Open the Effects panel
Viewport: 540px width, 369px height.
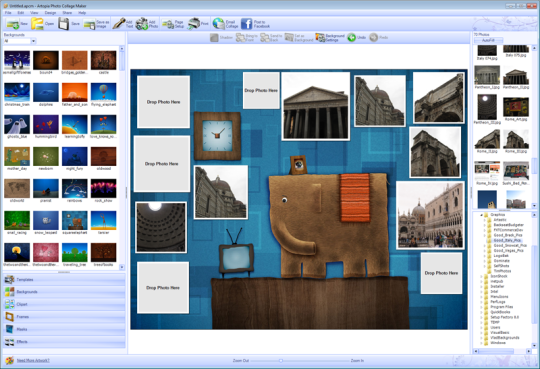64,341
